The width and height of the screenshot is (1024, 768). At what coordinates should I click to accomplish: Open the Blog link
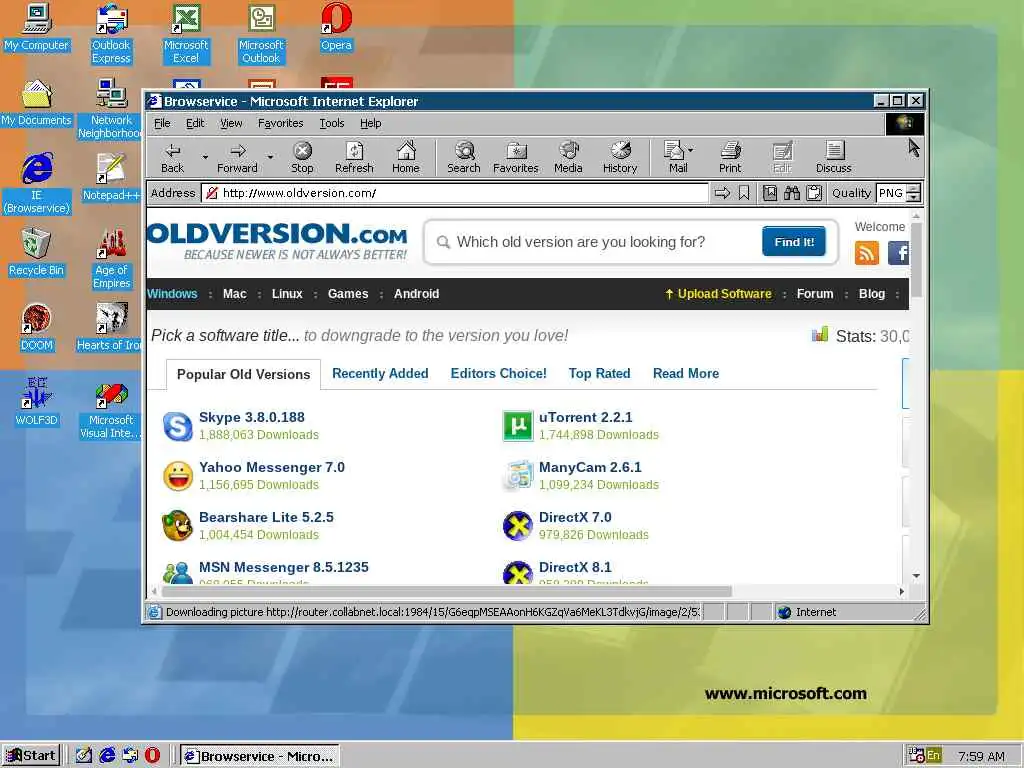point(871,294)
